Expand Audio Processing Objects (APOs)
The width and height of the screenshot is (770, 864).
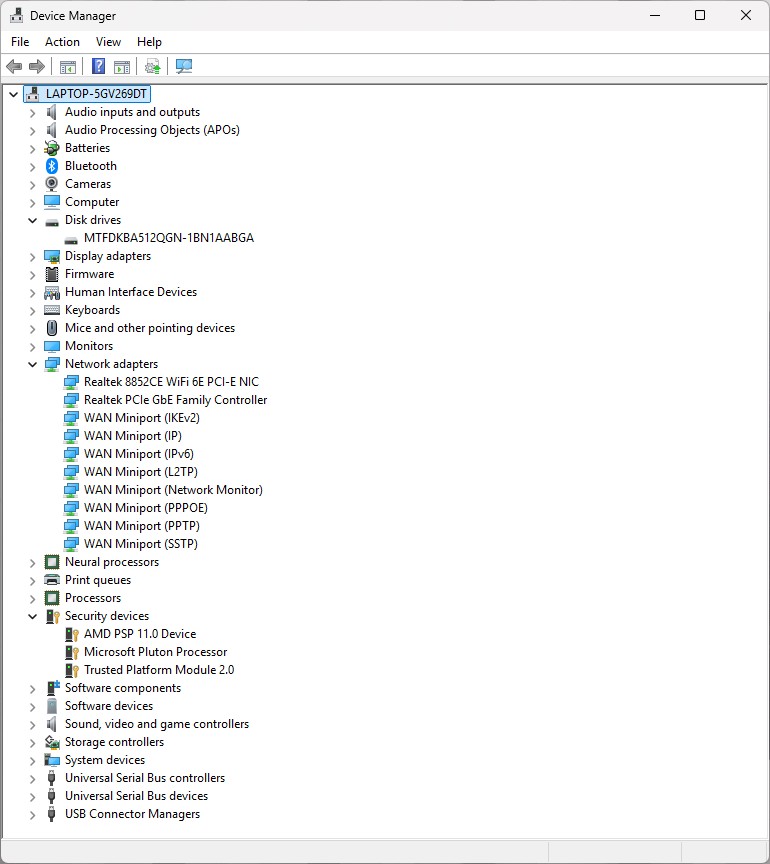pyautogui.click(x=33, y=131)
